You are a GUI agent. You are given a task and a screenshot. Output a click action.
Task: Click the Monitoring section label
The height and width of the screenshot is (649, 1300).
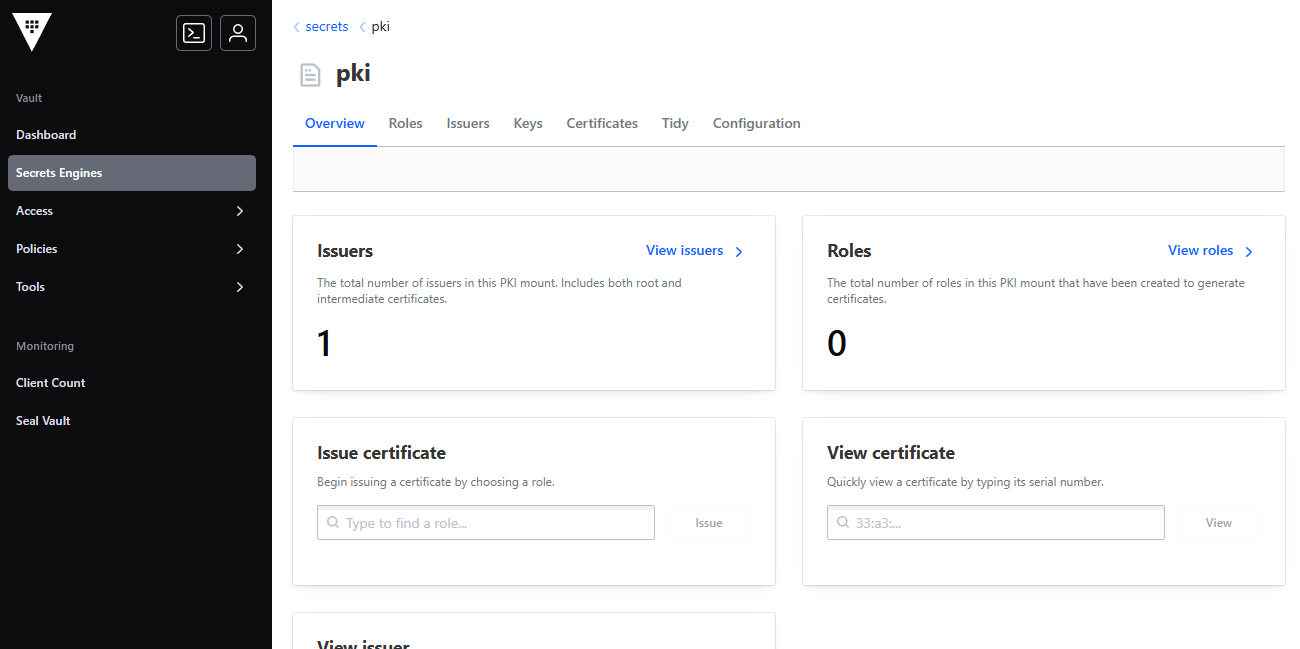pyautogui.click(x=45, y=346)
